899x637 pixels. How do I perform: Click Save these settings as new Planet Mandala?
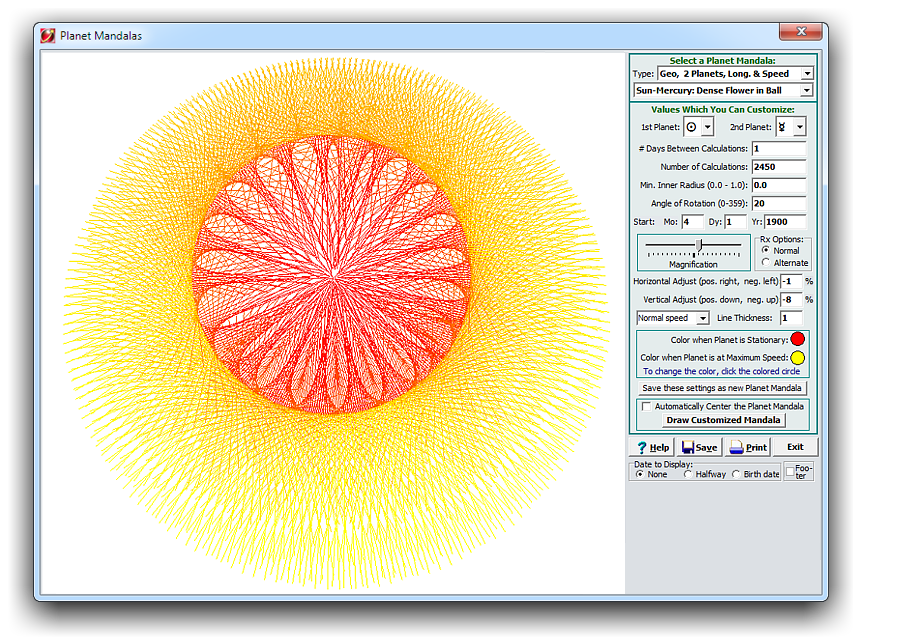[723, 388]
